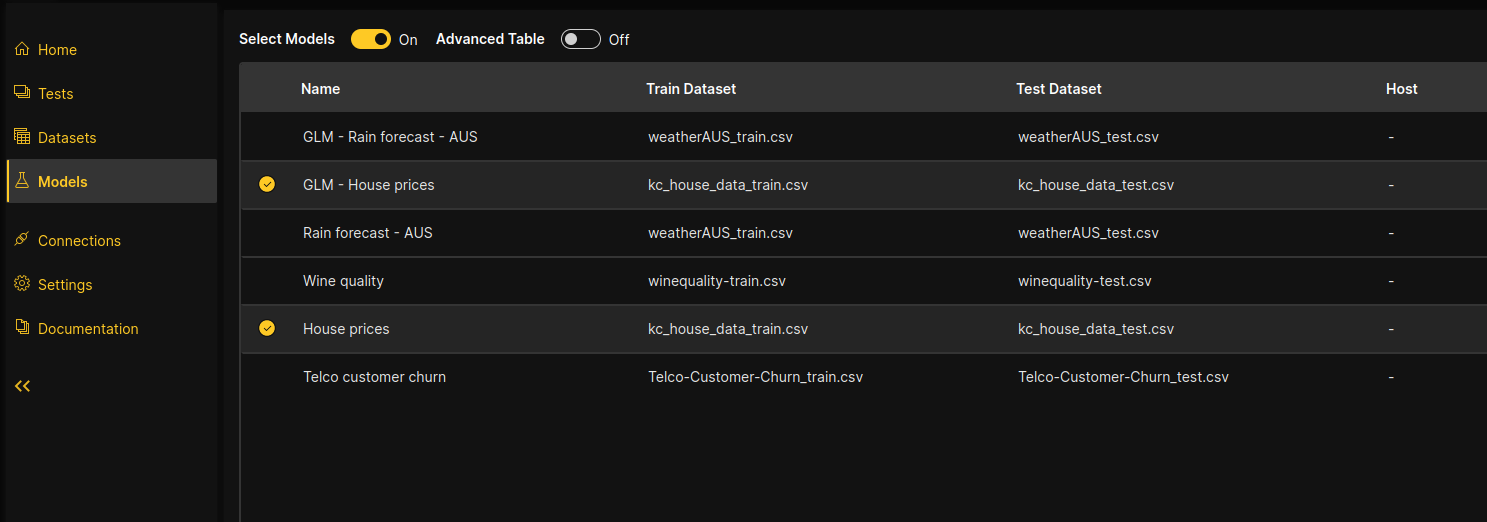Open the Datasets menu item

67,137
